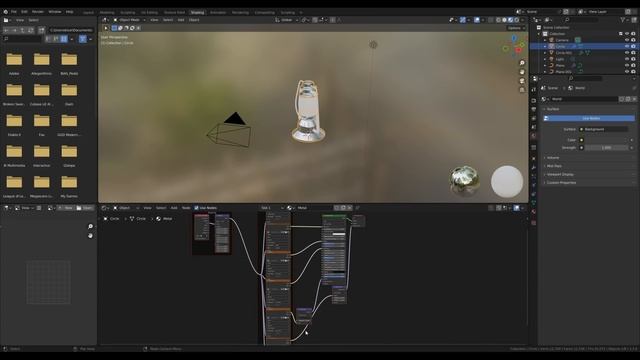The width and height of the screenshot is (640, 360).
Task: Toggle the Use Nodes checkbox in node editor
Action: (x=196, y=208)
